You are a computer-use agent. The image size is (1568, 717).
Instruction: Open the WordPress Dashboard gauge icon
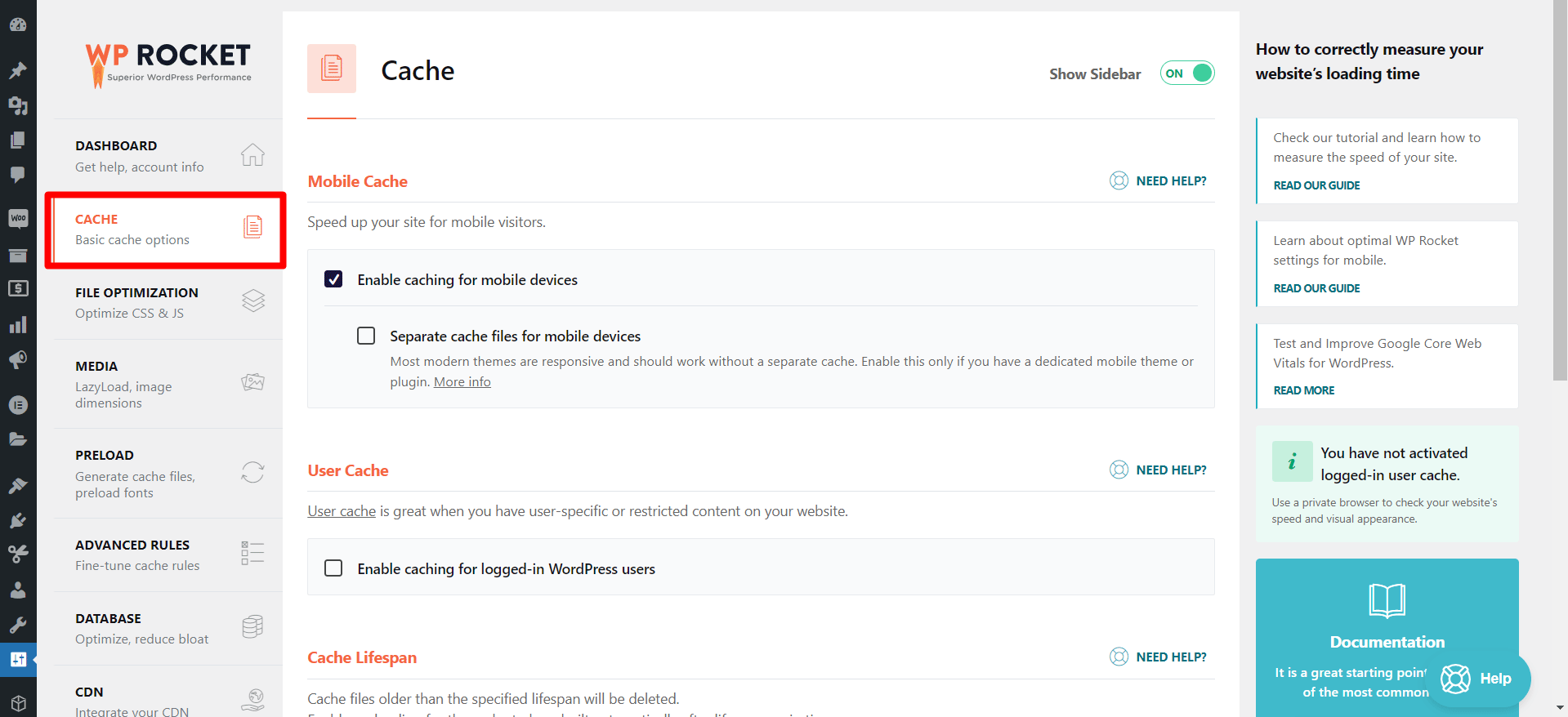pyautogui.click(x=18, y=24)
